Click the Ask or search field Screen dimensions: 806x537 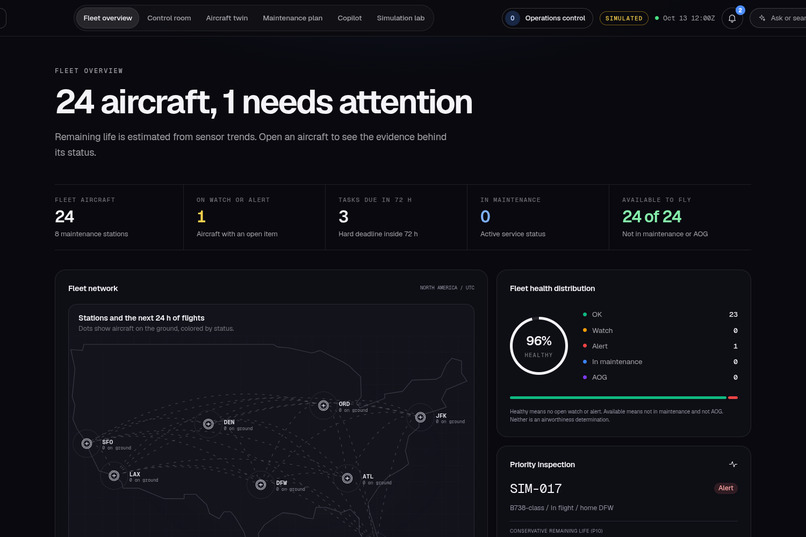click(x=779, y=18)
